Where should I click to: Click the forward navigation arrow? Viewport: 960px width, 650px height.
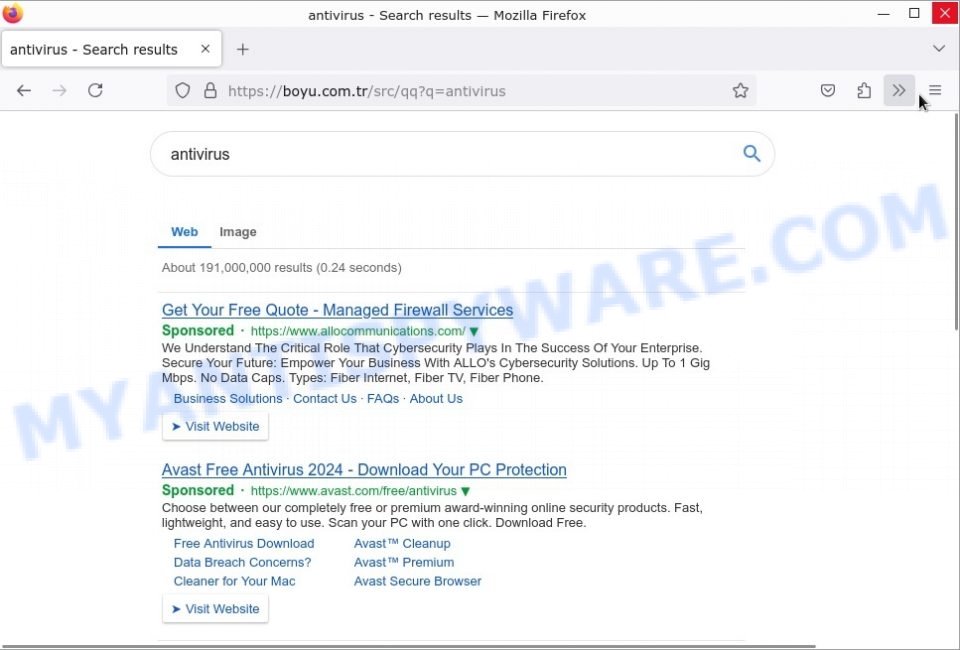pyautogui.click(x=59, y=91)
